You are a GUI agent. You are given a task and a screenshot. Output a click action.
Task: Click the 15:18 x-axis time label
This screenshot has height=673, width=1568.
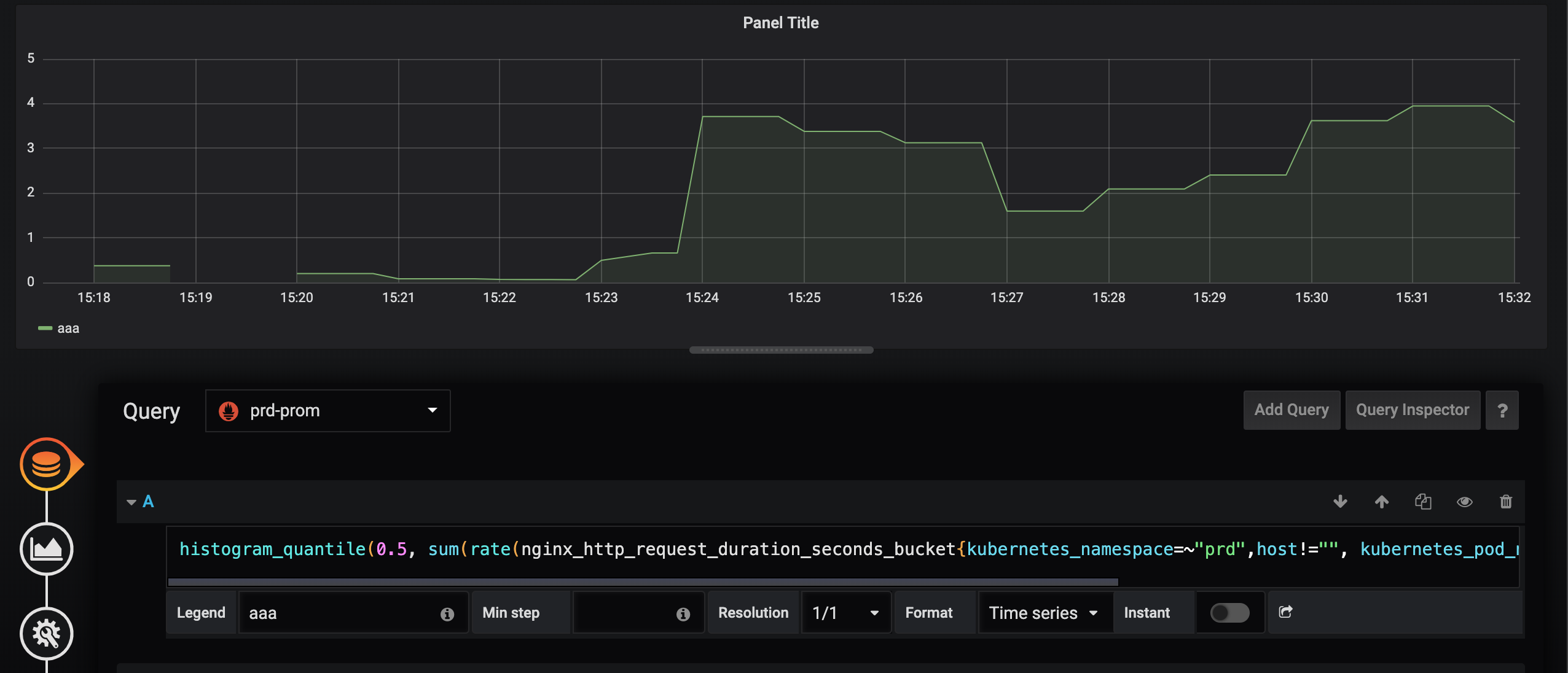[94, 298]
